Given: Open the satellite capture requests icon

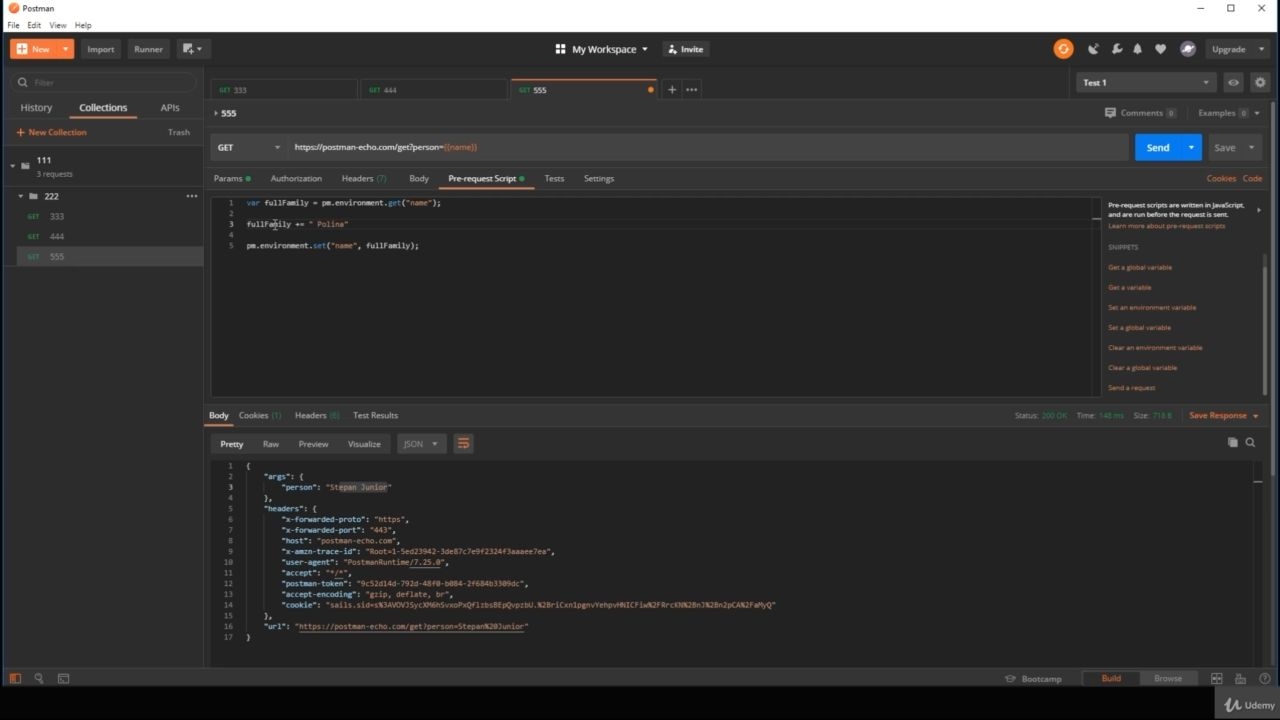Looking at the screenshot, I should click(x=1093, y=49).
